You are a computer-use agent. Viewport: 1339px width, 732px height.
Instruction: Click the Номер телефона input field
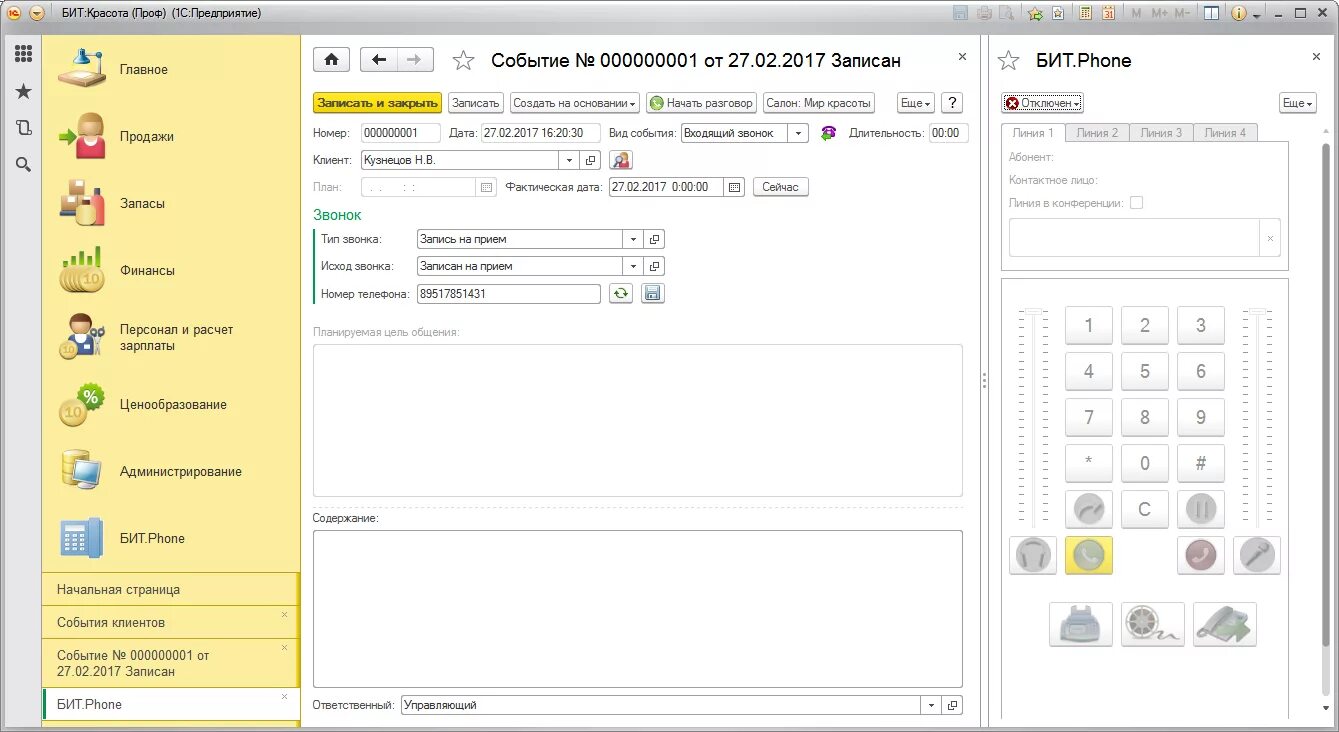[508, 293]
